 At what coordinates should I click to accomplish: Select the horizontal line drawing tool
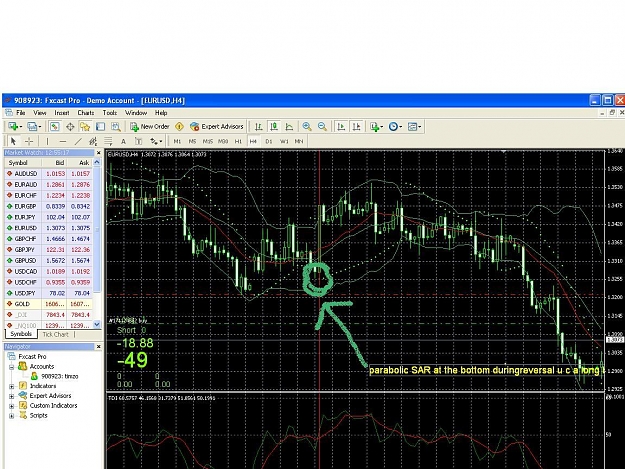63,141
